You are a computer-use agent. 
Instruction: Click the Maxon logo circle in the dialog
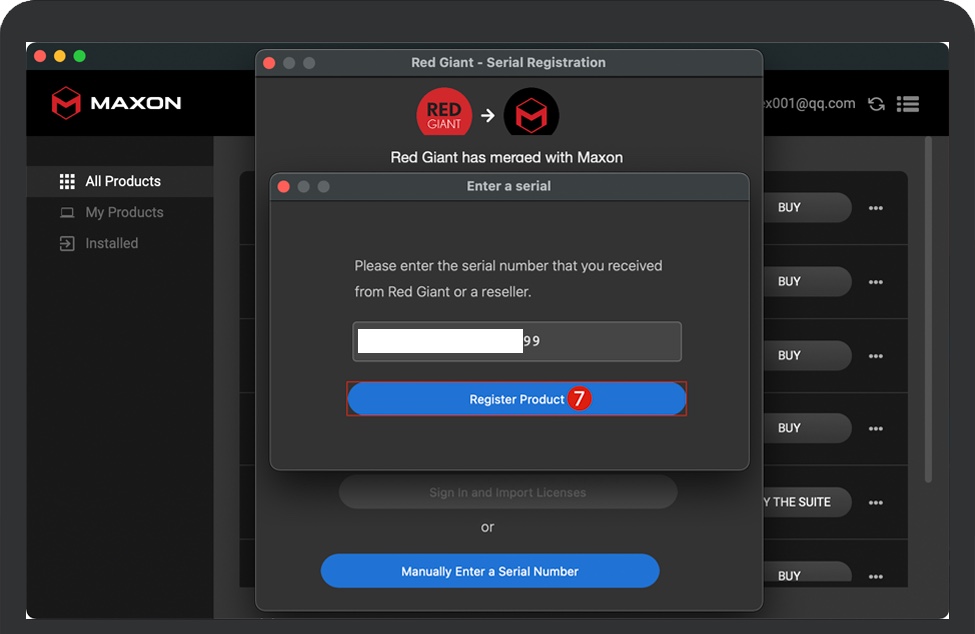click(x=531, y=112)
